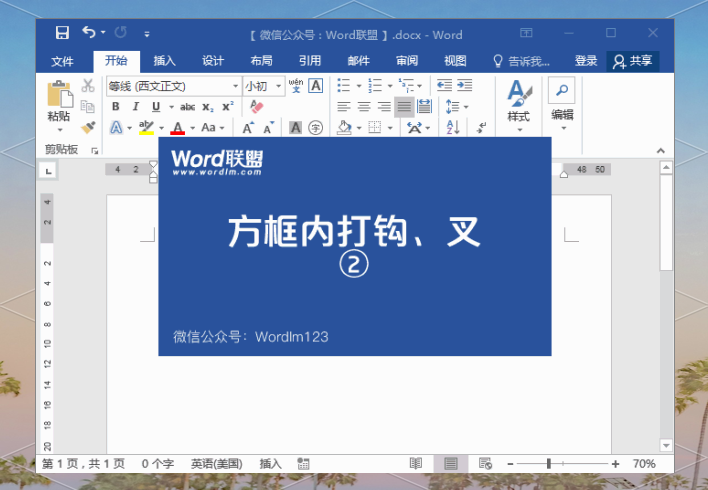Toggle subscript formatting
708x490 pixels.
[x=207, y=107]
